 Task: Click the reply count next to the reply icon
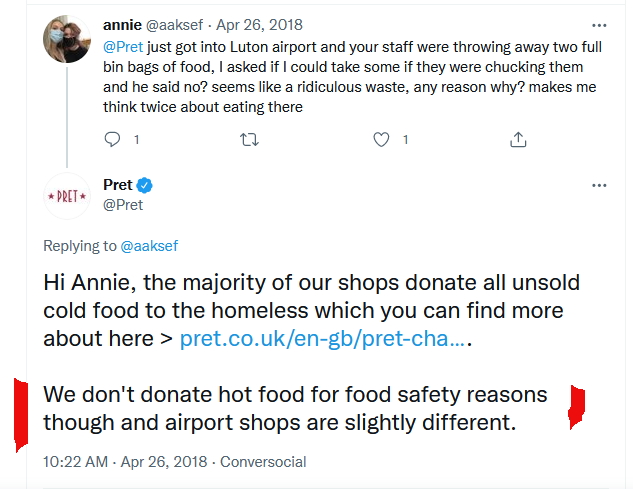point(136,140)
